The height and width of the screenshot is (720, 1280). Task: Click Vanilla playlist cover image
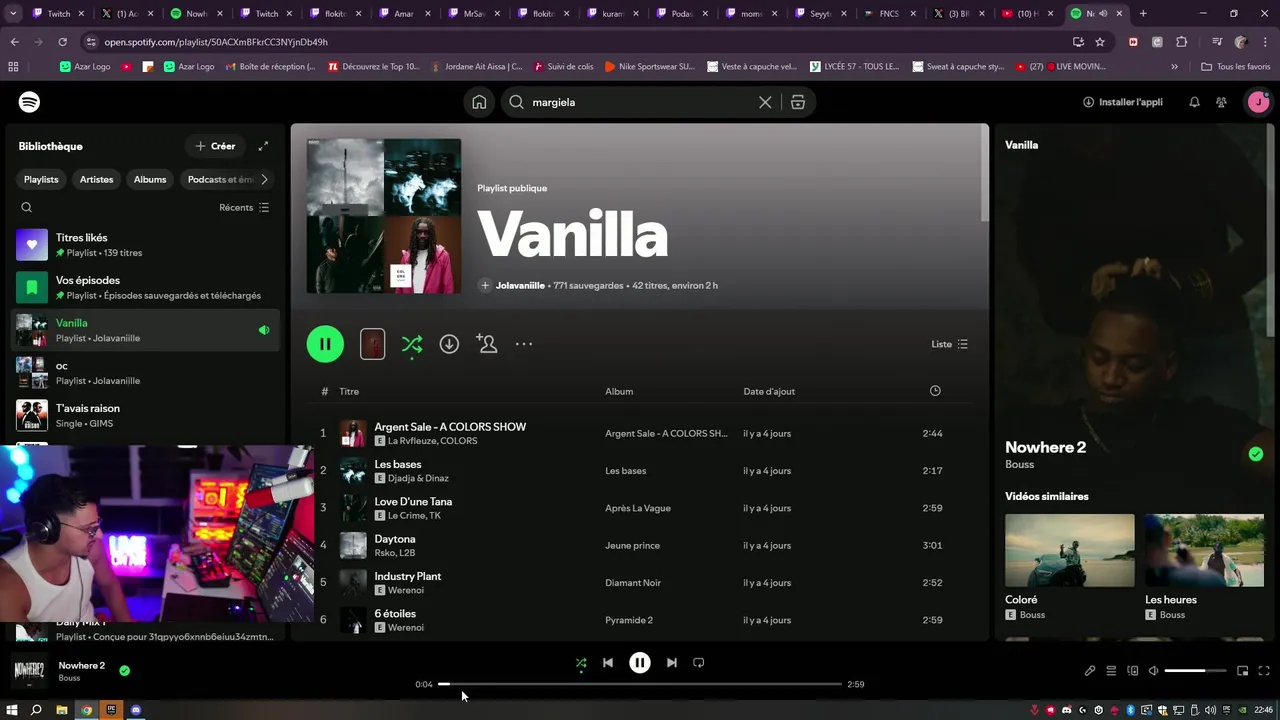pyautogui.click(x=384, y=216)
